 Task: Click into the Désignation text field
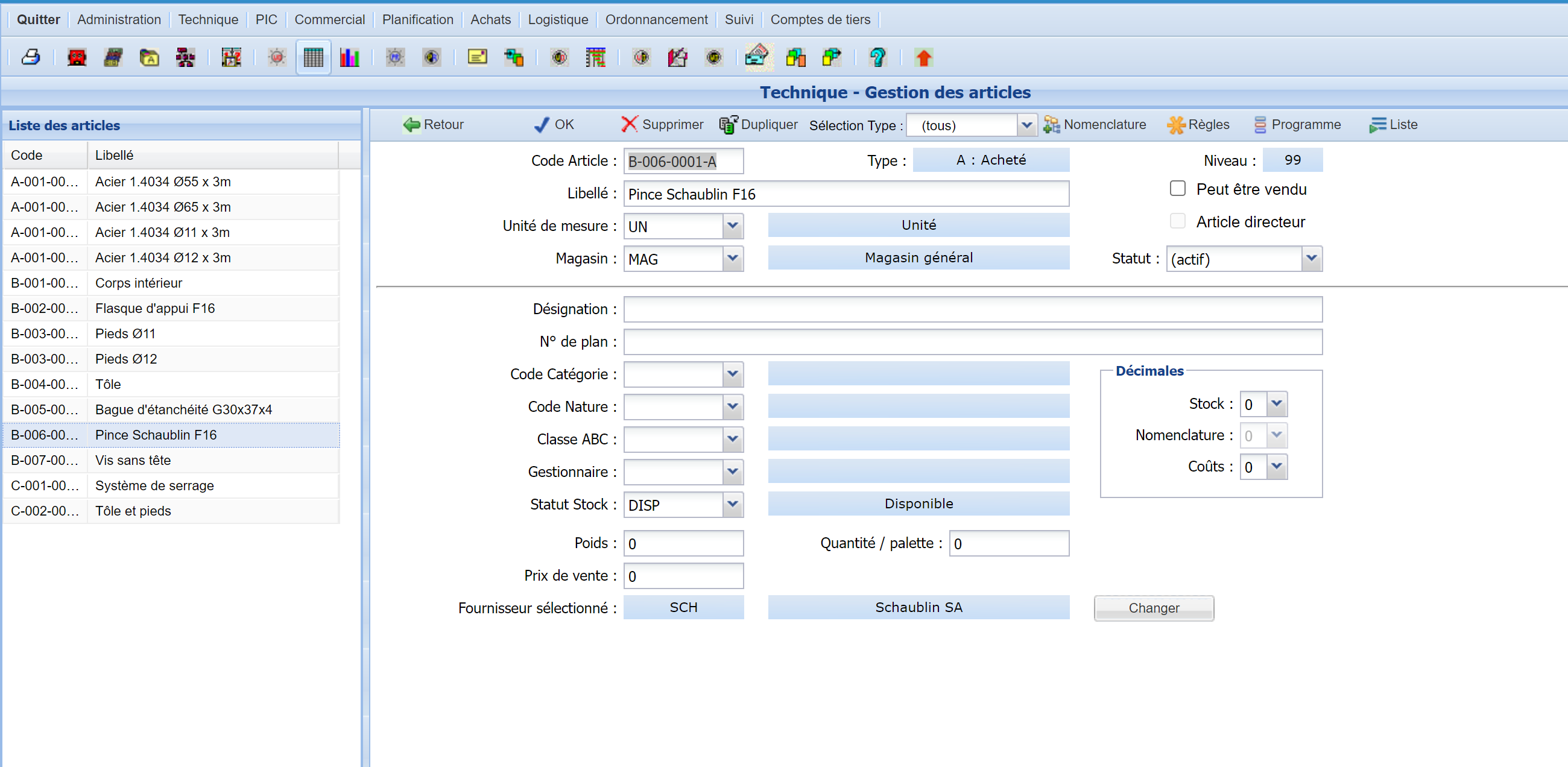click(972, 309)
